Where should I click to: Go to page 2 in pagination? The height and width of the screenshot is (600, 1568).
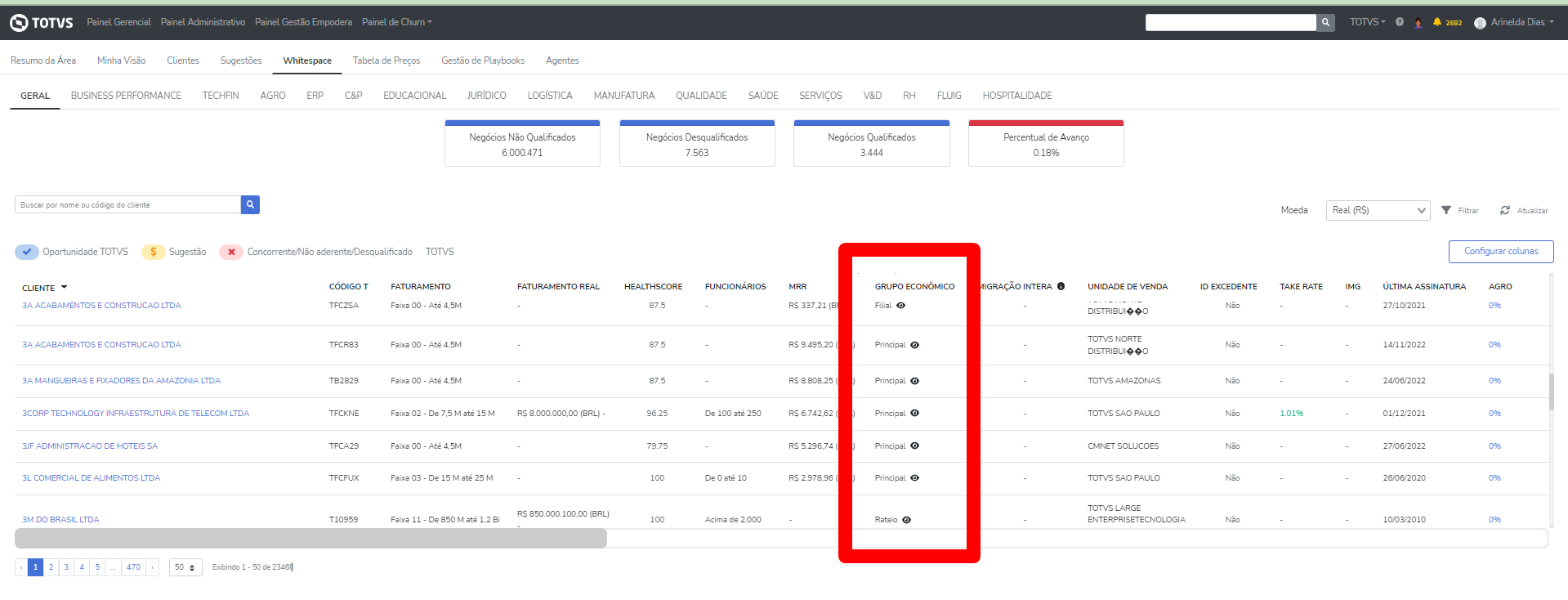click(51, 567)
